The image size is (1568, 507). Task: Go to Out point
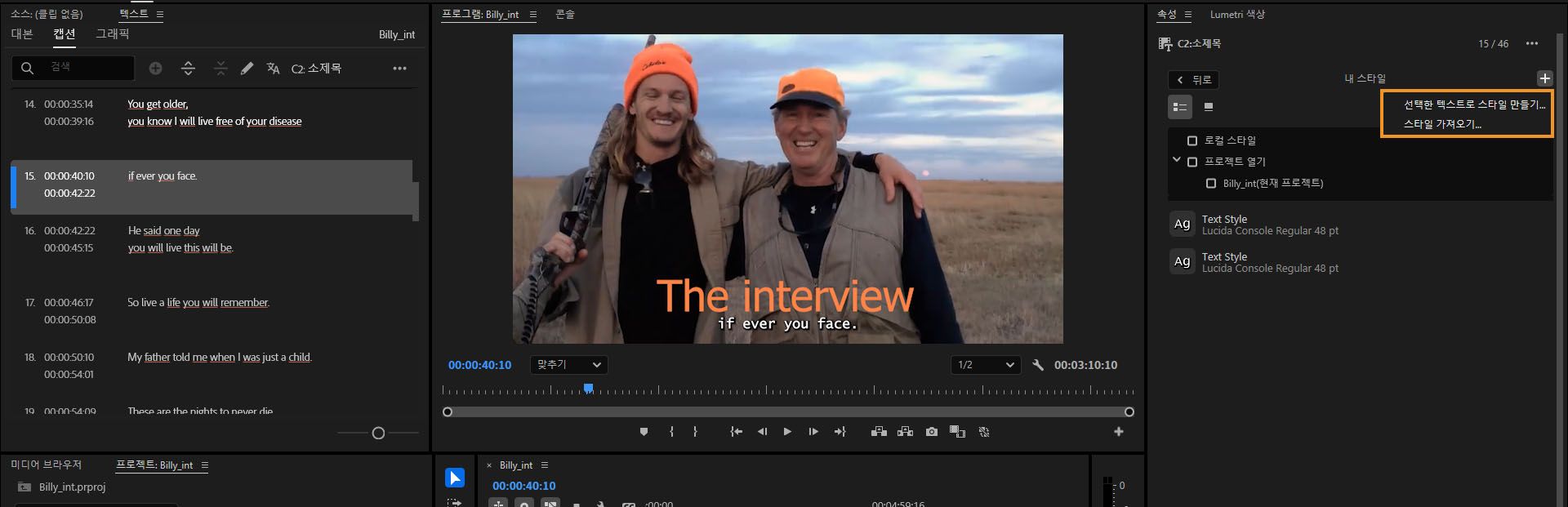coord(840,432)
